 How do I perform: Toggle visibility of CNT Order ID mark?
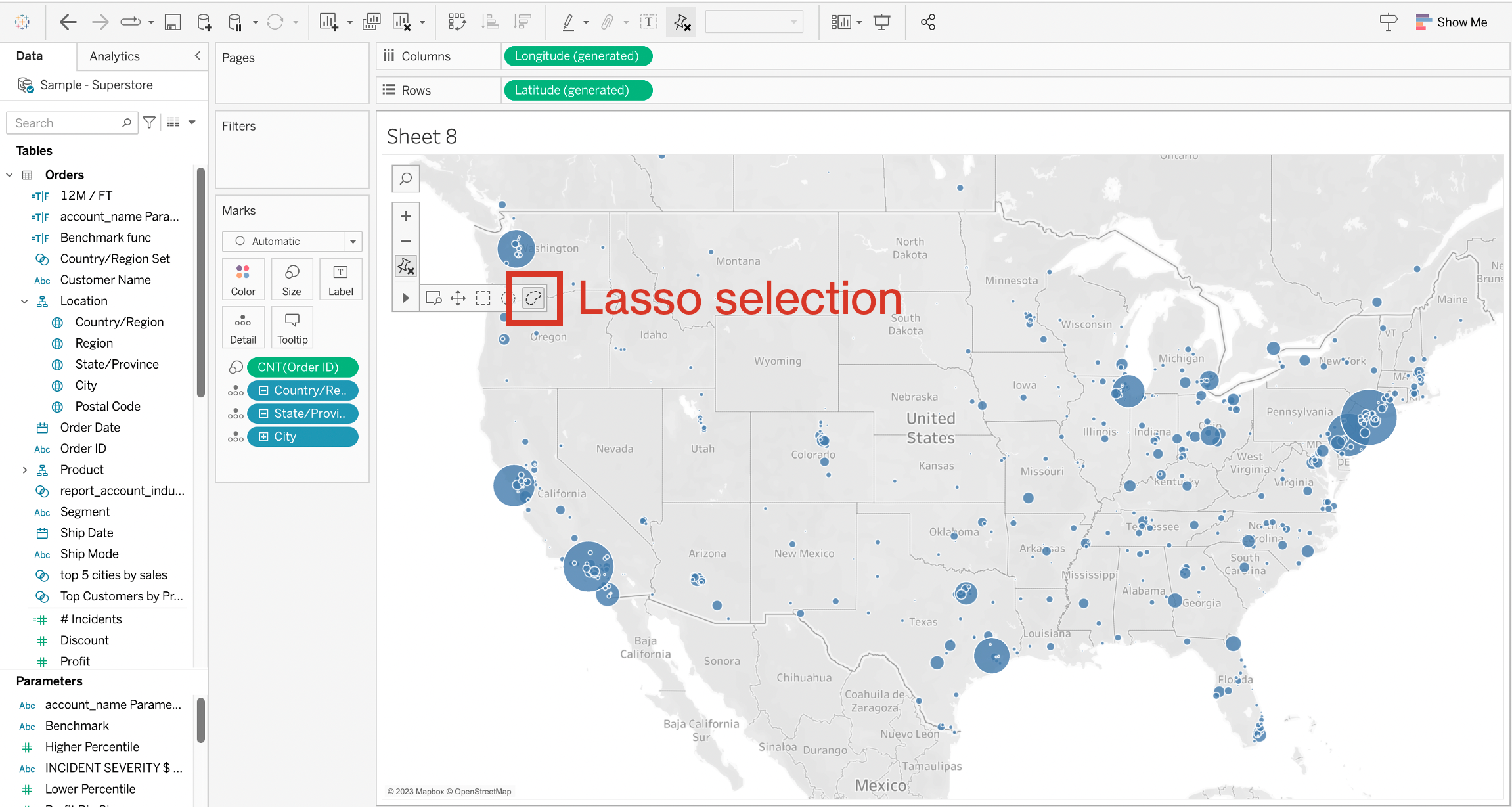[235, 367]
